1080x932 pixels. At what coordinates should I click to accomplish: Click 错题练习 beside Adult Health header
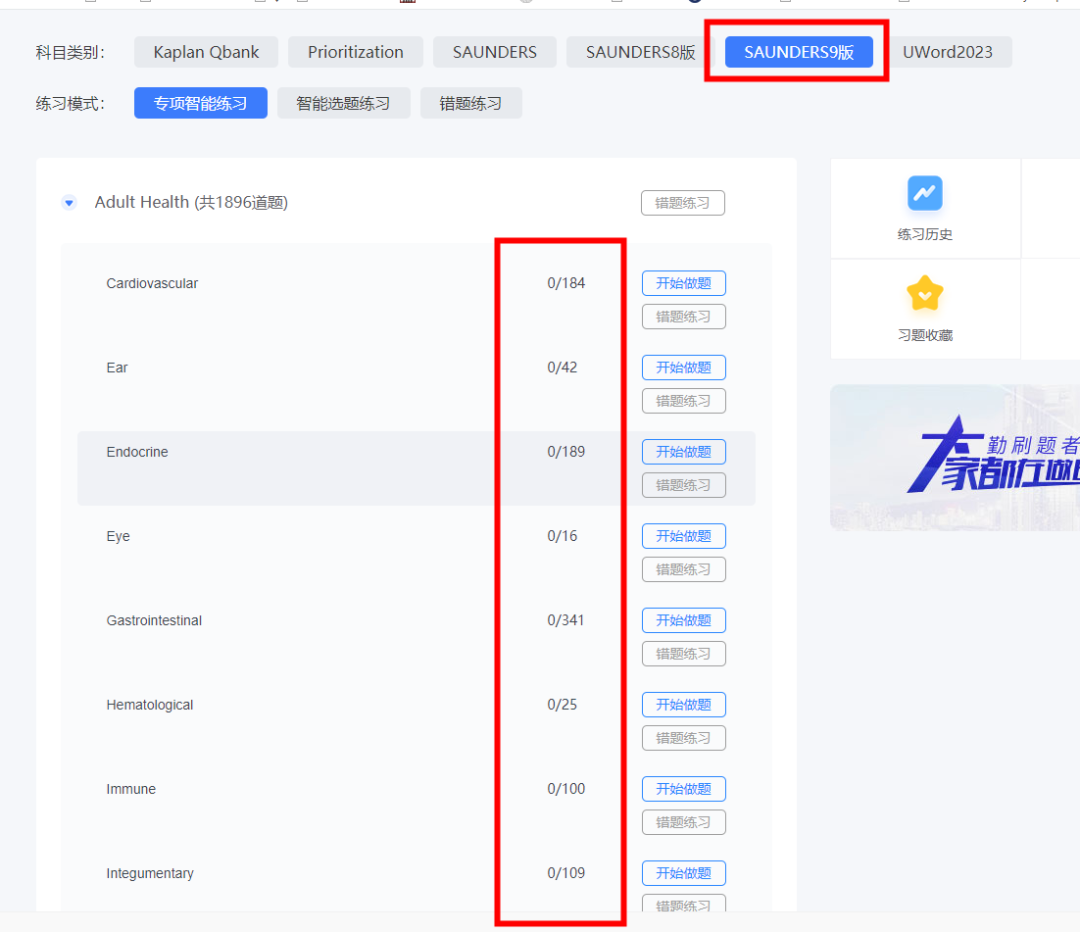682,203
